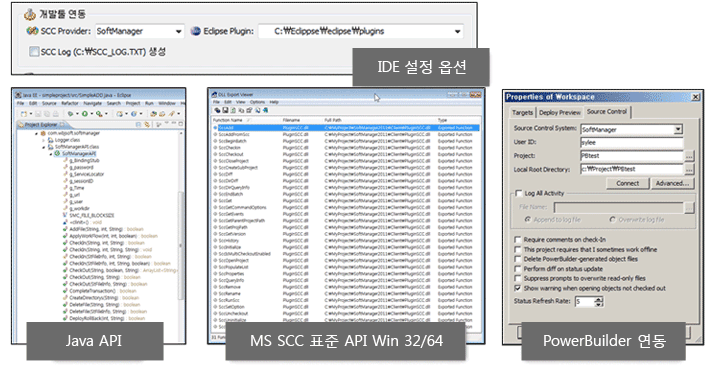This screenshot has height=383, width=724.
Task: Click browse button beside Local Root Directory
Action: click(689, 170)
